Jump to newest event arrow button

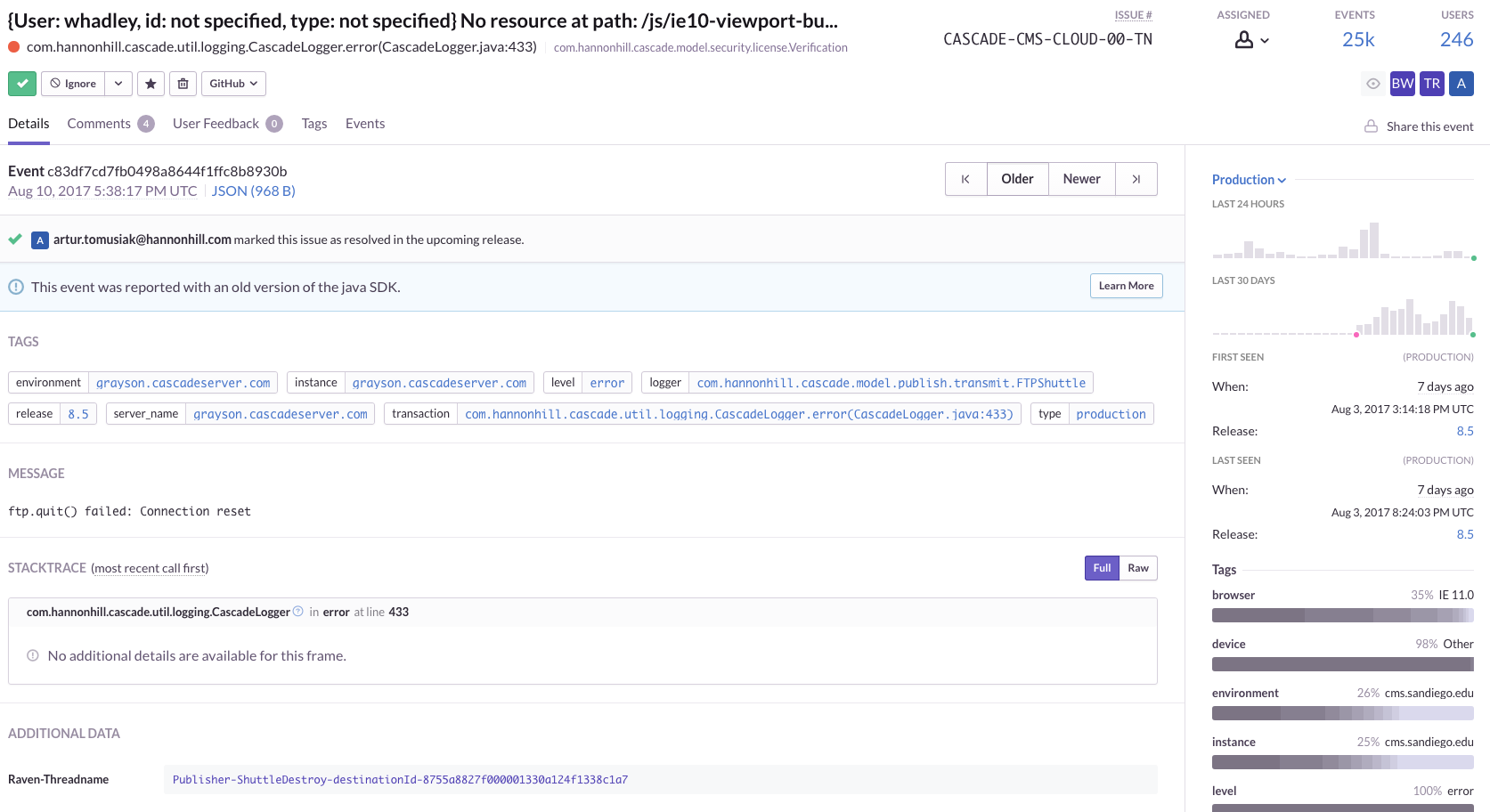coord(1136,179)
